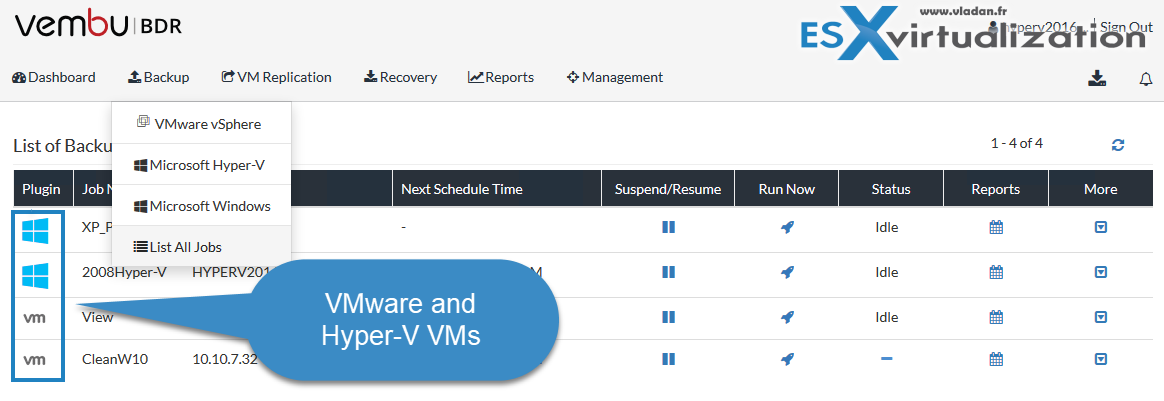1164x401 pixels.
Task: Click the 2008Hyper-V job name
Action: pos(124,272)
